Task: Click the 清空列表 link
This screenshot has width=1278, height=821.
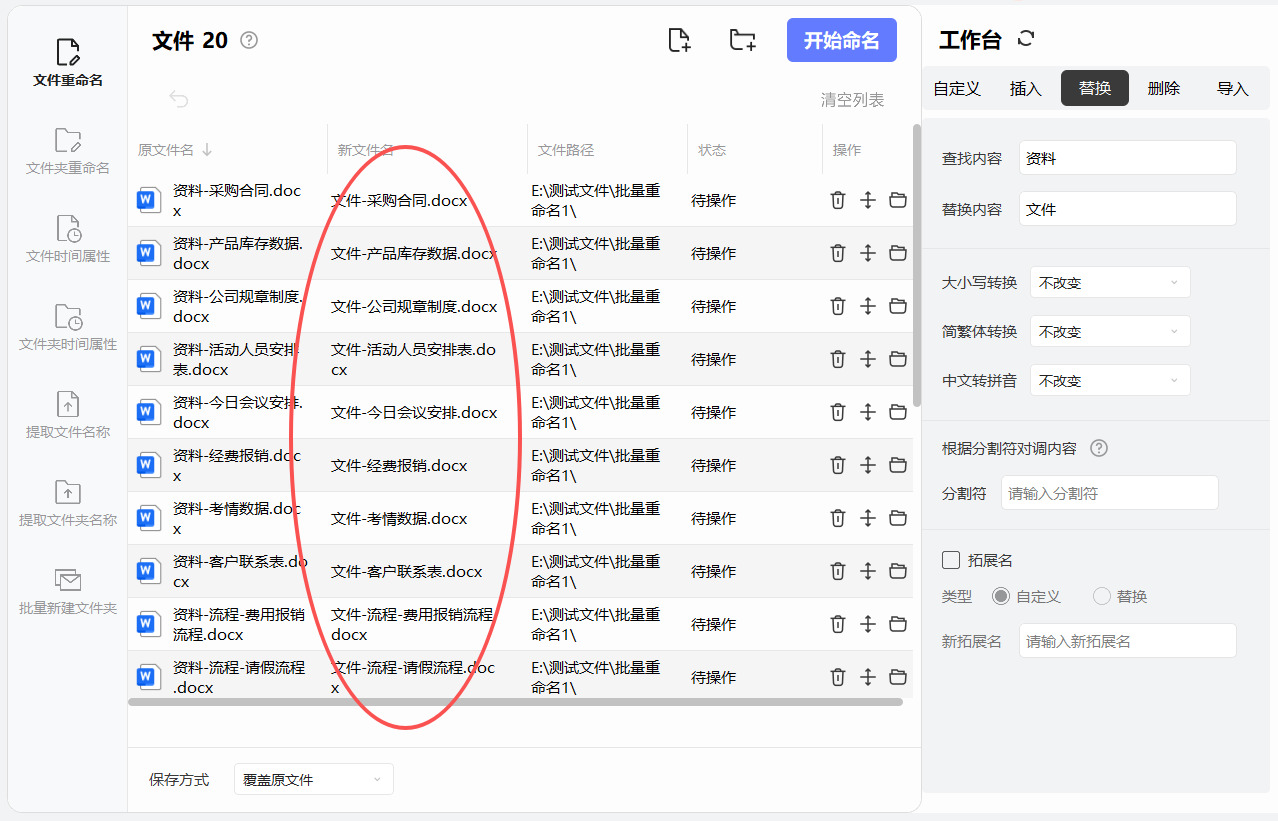Action: pos(852,99)
